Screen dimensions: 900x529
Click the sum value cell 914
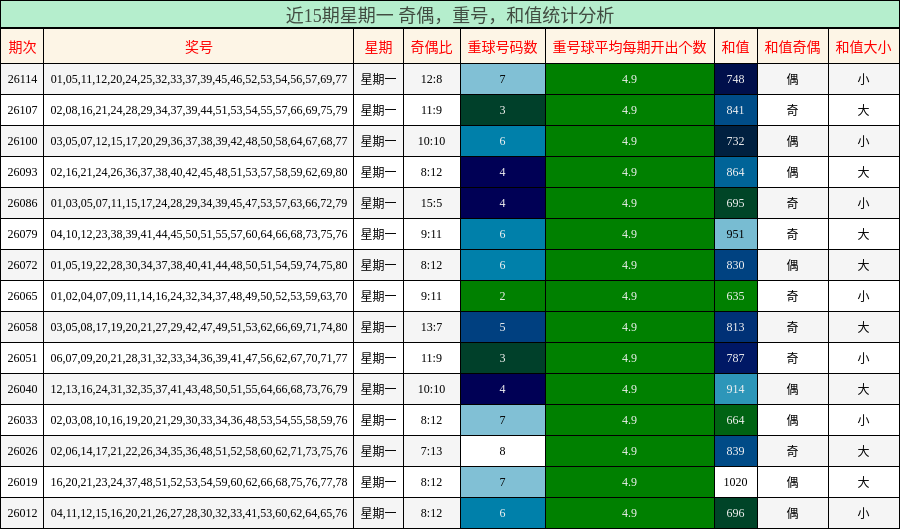[735, 389]
